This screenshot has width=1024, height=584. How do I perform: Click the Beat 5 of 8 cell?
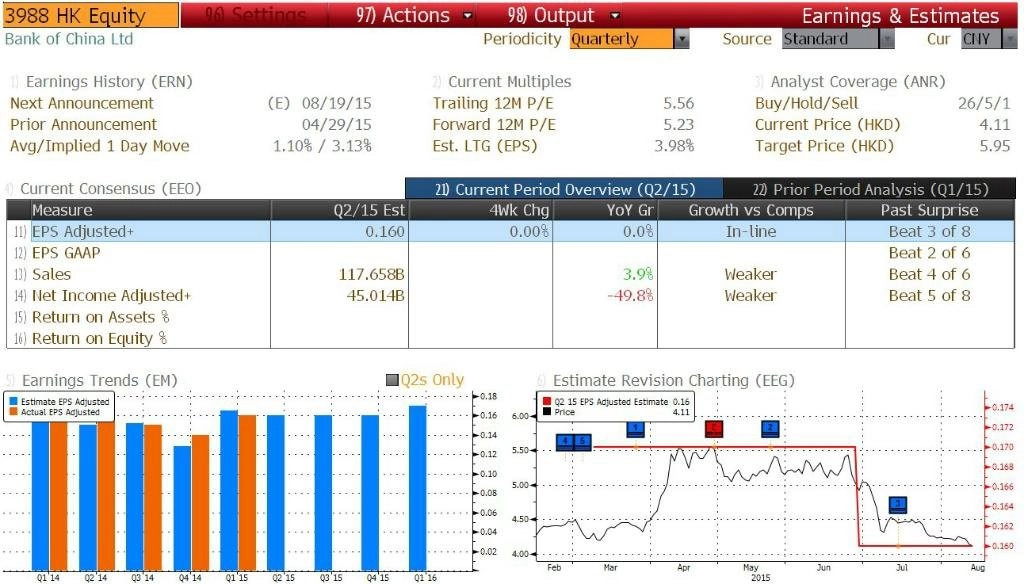click(x=930, y=296)
